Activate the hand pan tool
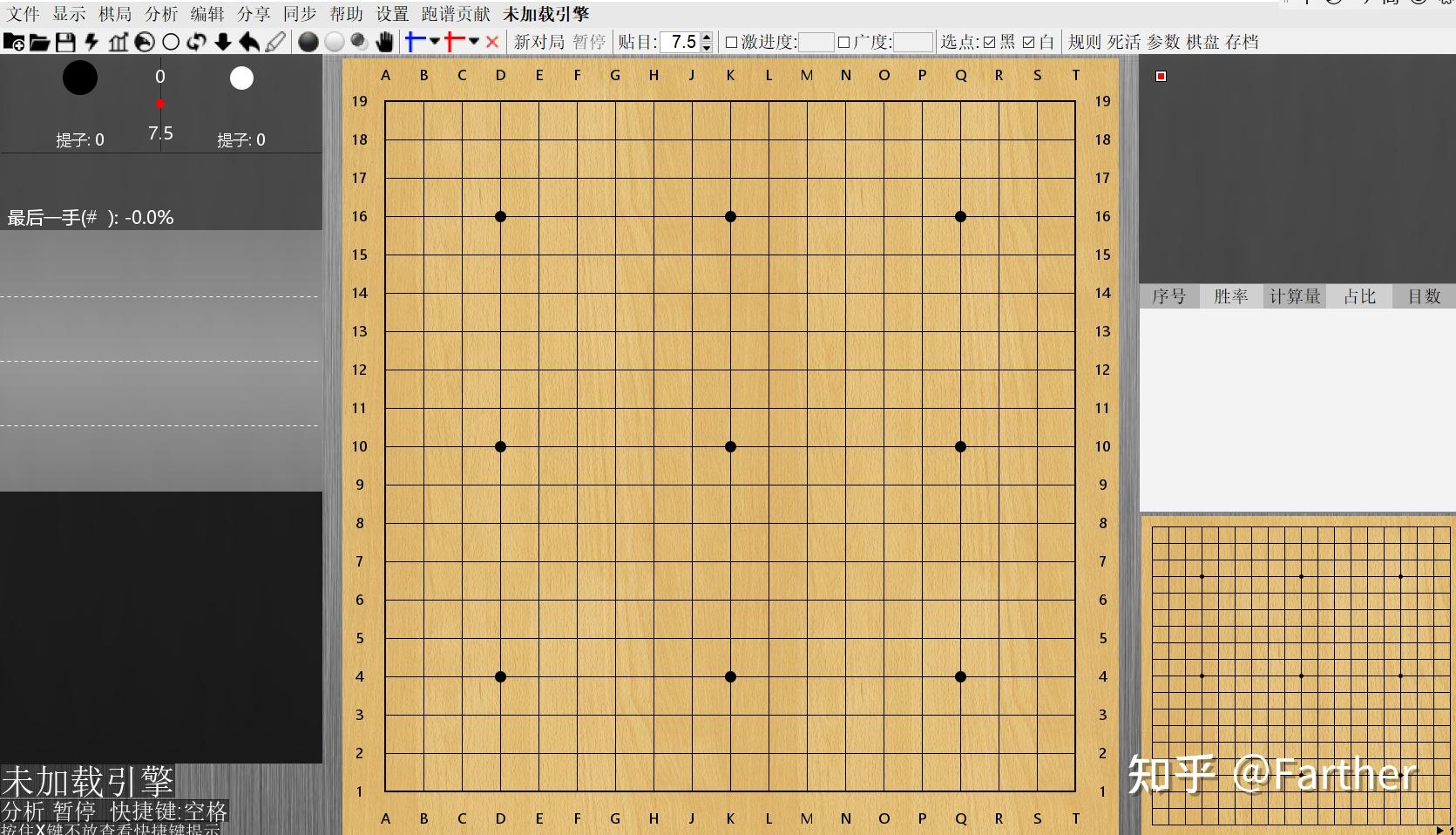Screen dimensions: 1456x835 click(385, 42)
